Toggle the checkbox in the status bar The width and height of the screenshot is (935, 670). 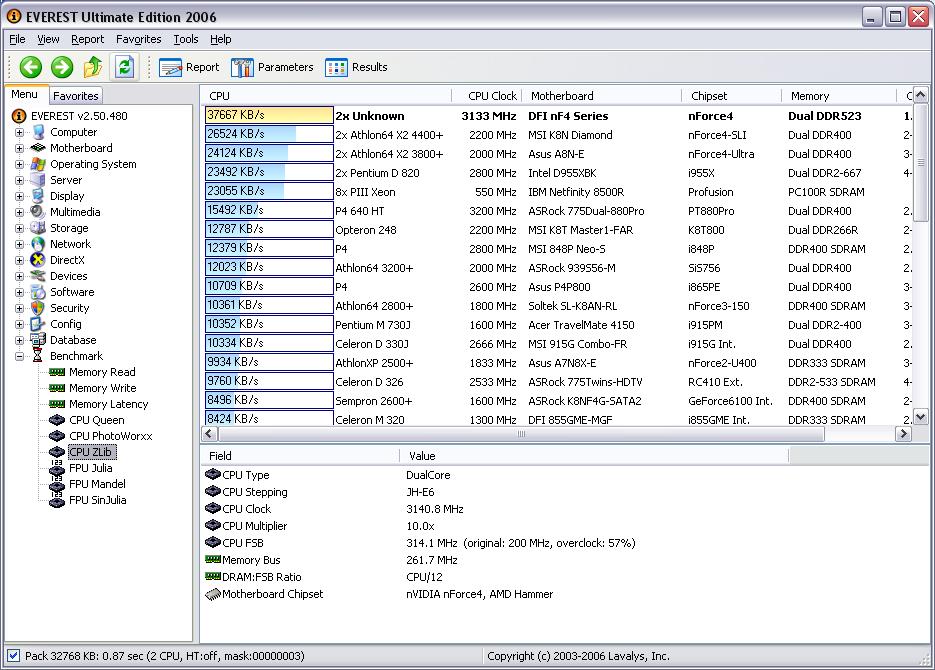pyautogui.click(x=14, y=656)
